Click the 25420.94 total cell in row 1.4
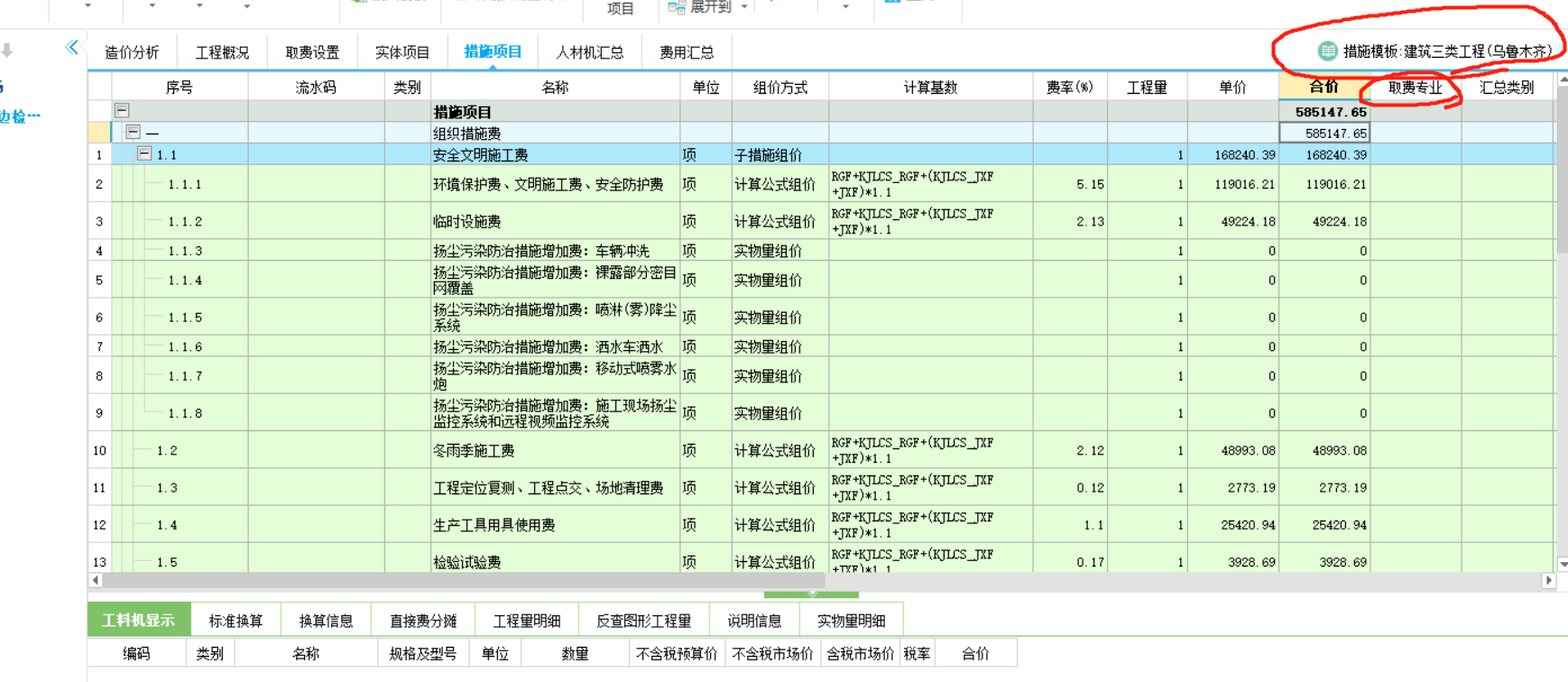Screen dimensions: 1568x682 point(1324,525)
